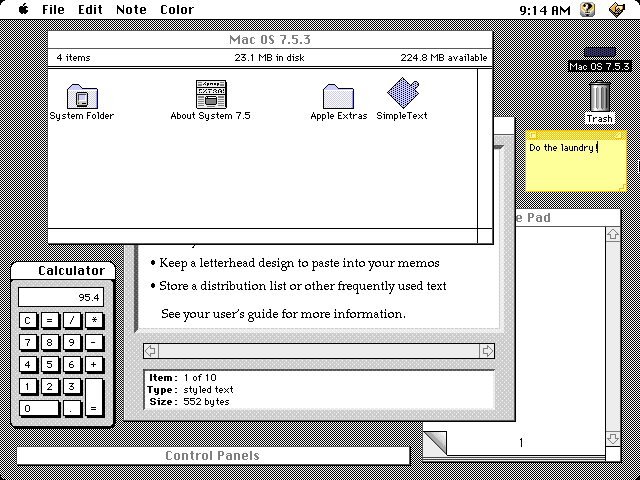Screen dimensions: 640x480
Task: Open the Note menu
Action: [x=131, y=9]
